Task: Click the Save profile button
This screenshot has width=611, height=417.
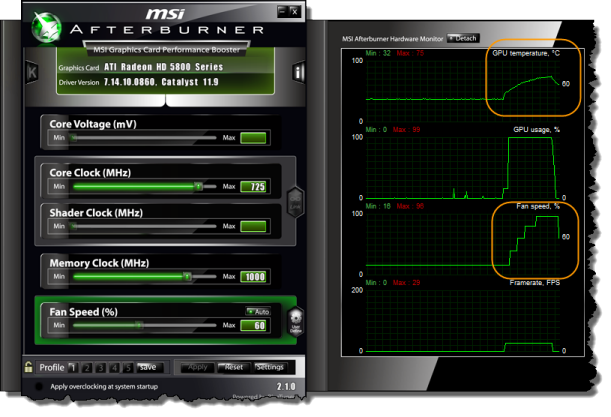Action: pos(149,367)
